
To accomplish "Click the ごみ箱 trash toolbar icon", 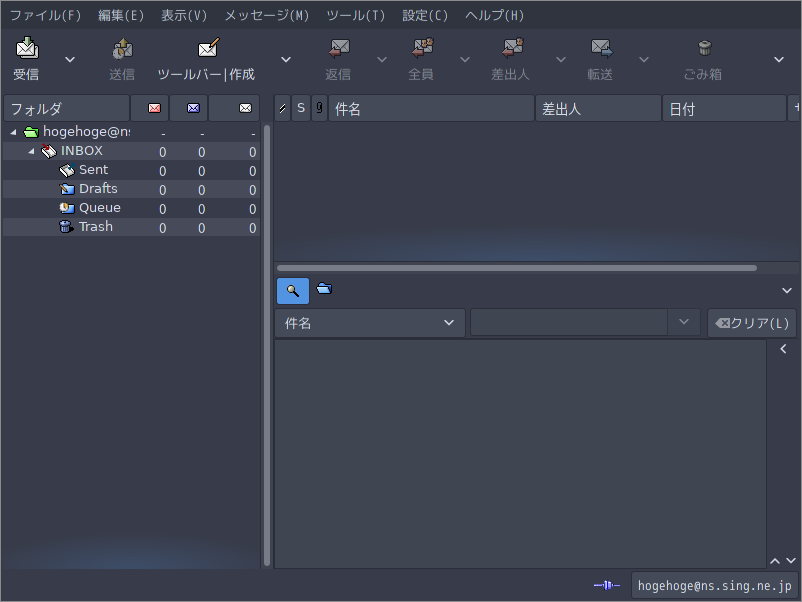I will tap(705, 48).
